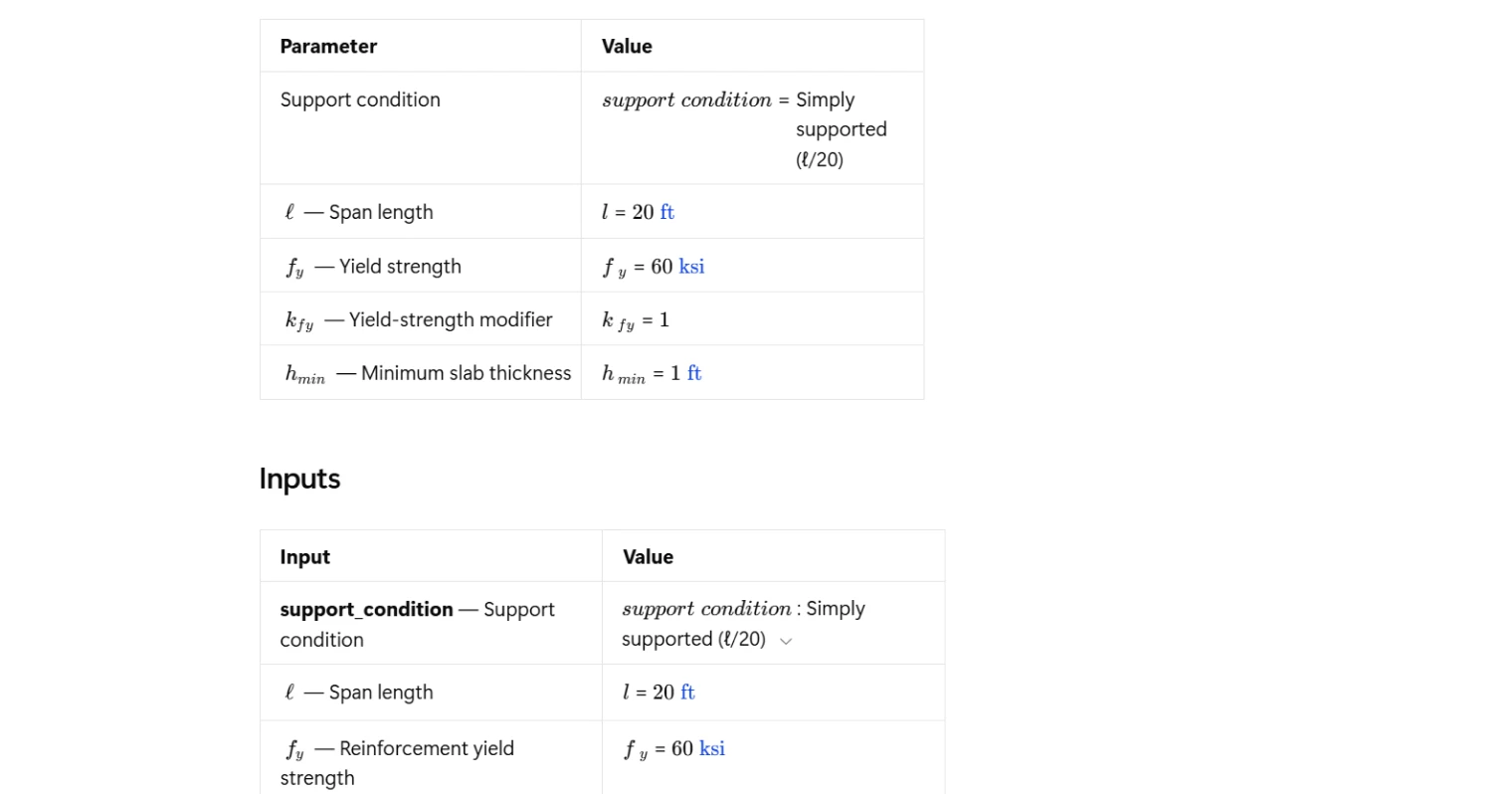Click the 'Reinforcement yield strength' input label
The height and width of the screenshot is (794, 1512).
point(397,763)
